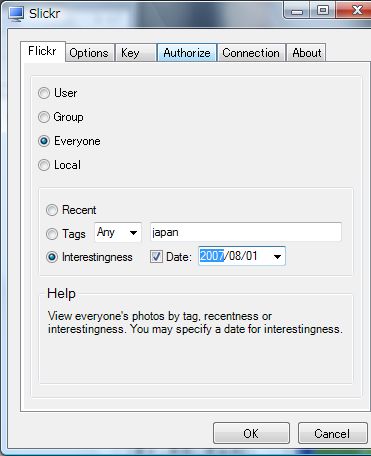Select the Interestingness radio button
Screen dimensions: 371x456
tap(52, 257)
